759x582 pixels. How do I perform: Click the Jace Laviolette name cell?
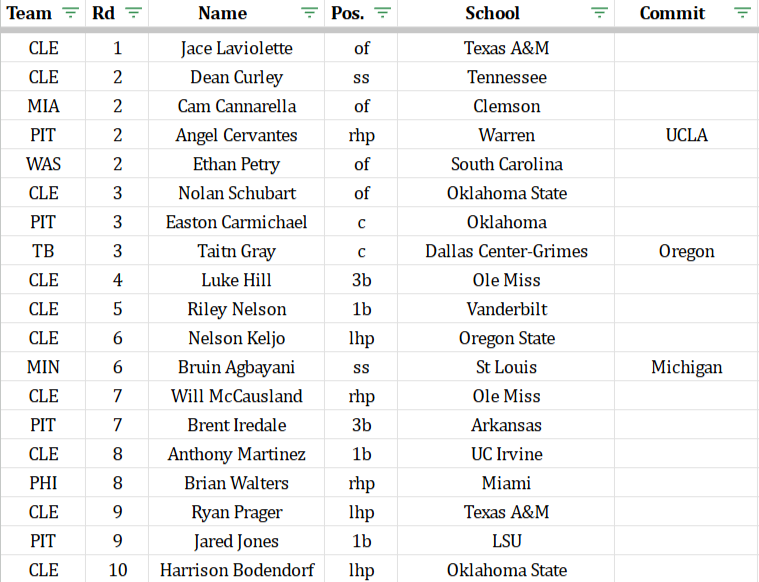236,48
